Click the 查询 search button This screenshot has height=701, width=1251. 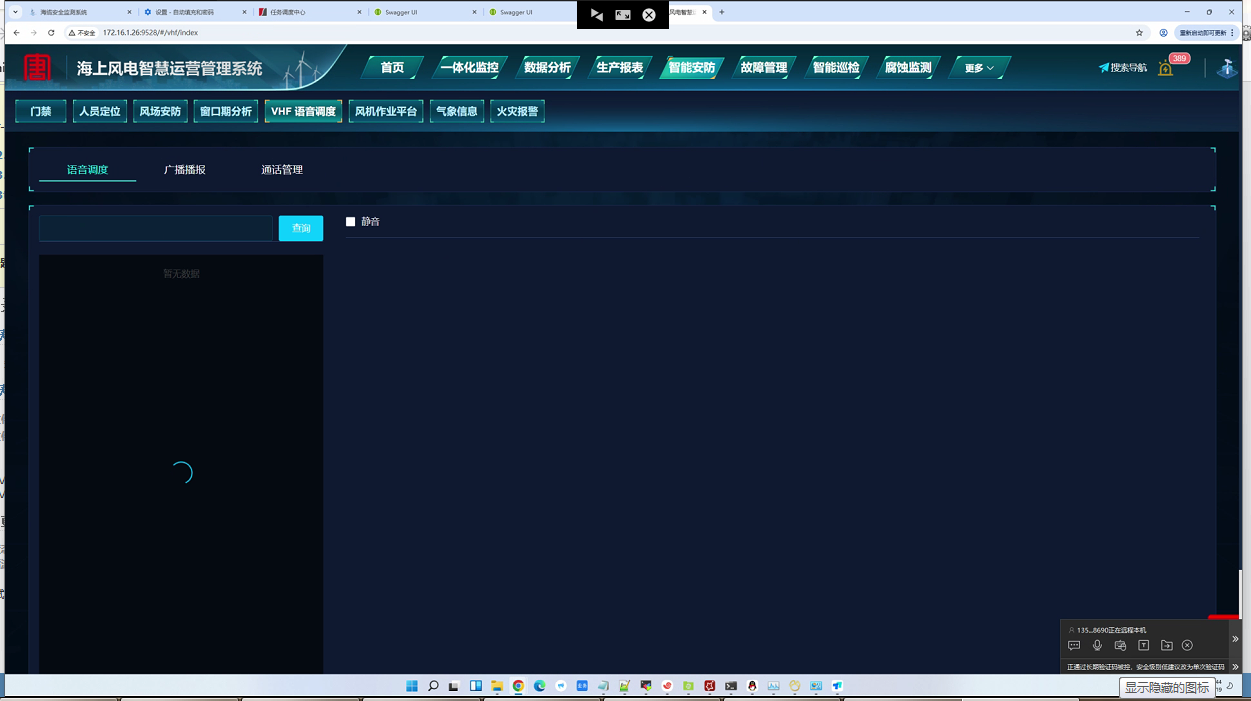(301, 229)
